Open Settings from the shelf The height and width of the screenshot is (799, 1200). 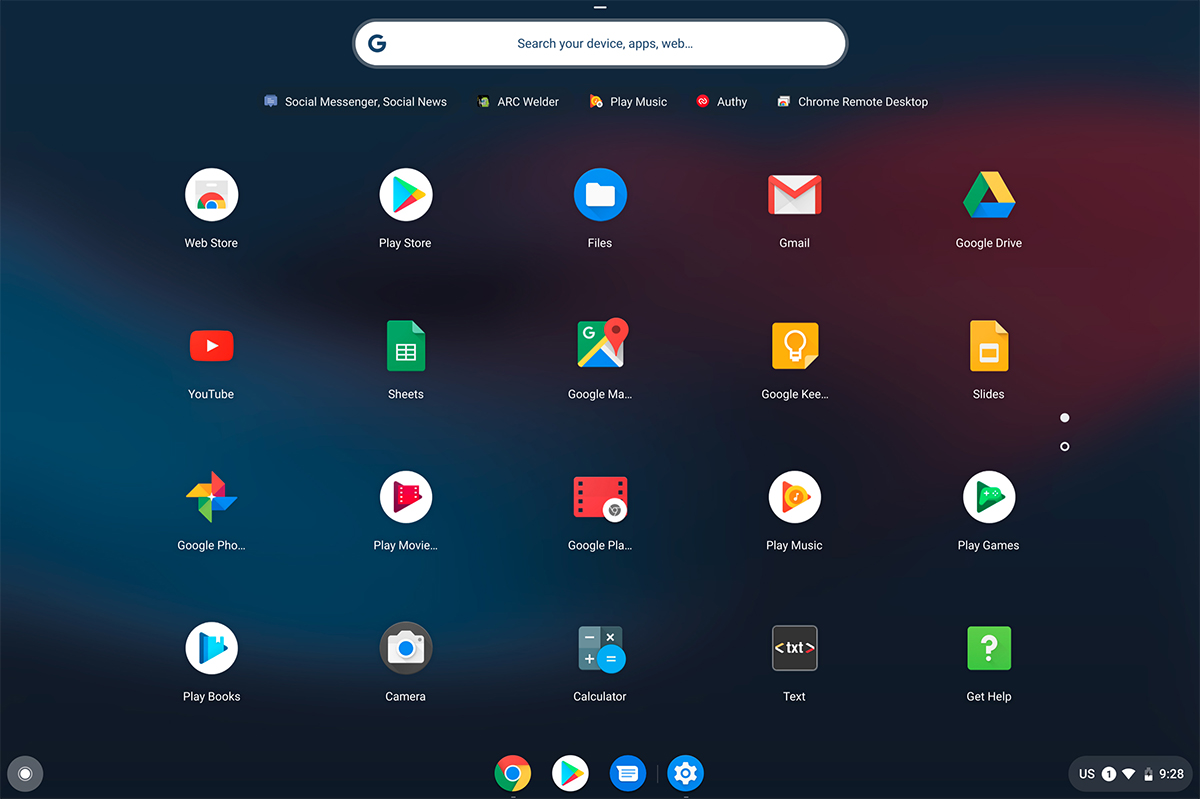click(685, 774)
